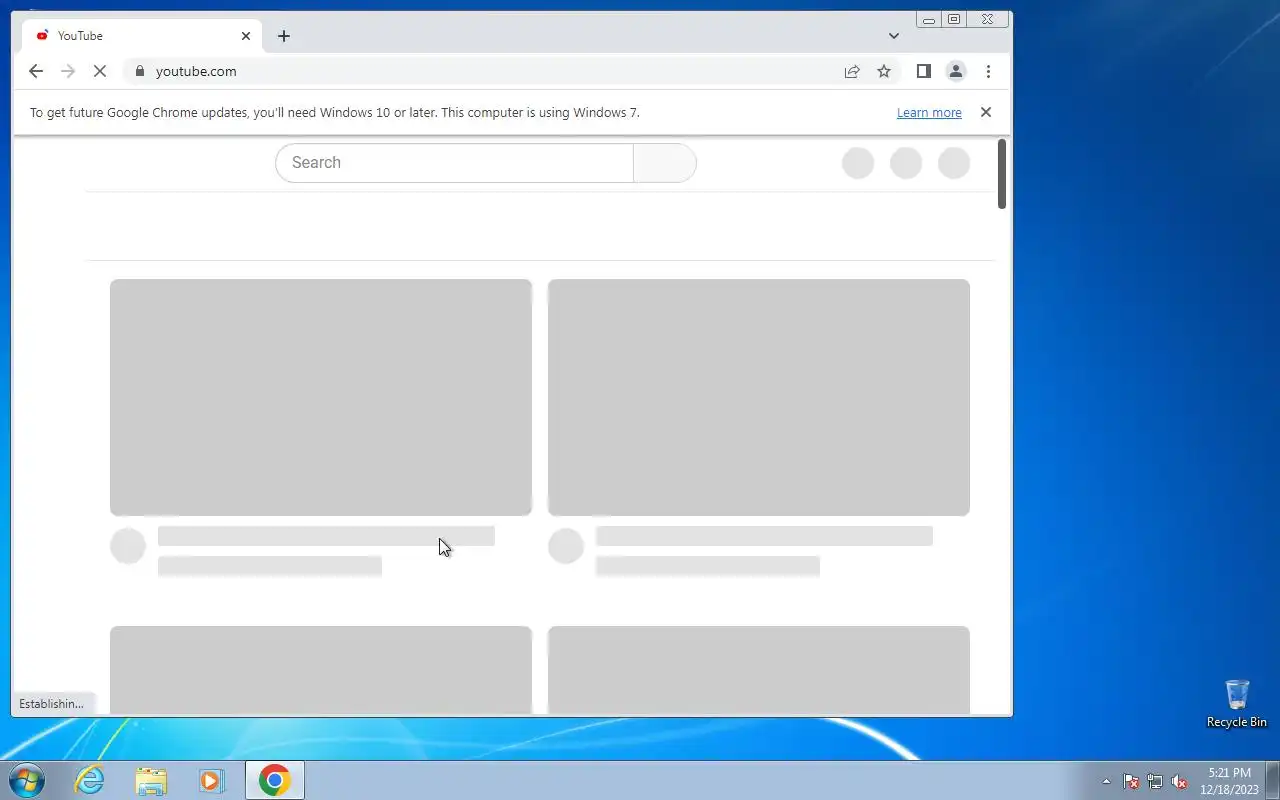
Task: Select Recycle Bin desktop icon
Action: 1237,704
